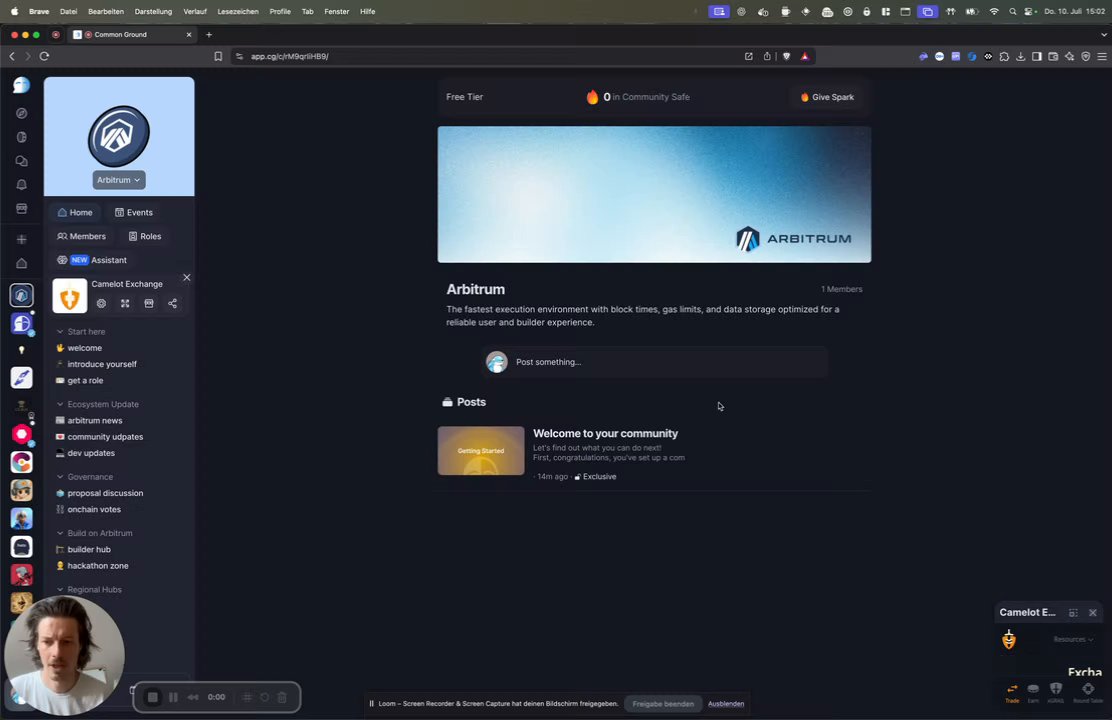Open Brave Wallet icon in toolbar
The width and height of the screenshot is (1112, 720).
(1053, 56)
